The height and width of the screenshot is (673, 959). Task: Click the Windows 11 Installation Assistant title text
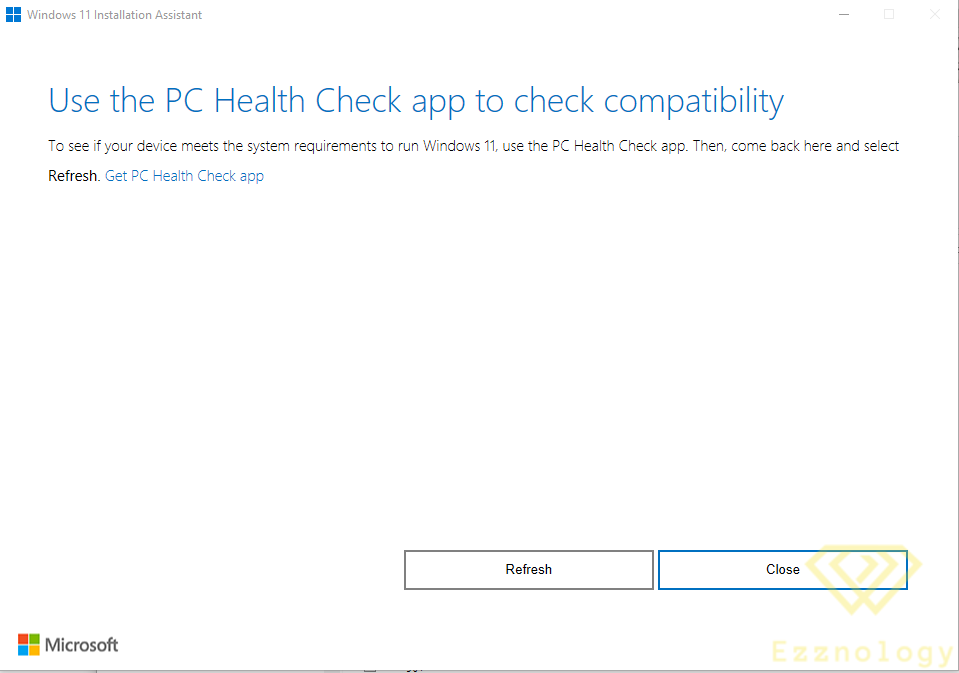[115, 15]
